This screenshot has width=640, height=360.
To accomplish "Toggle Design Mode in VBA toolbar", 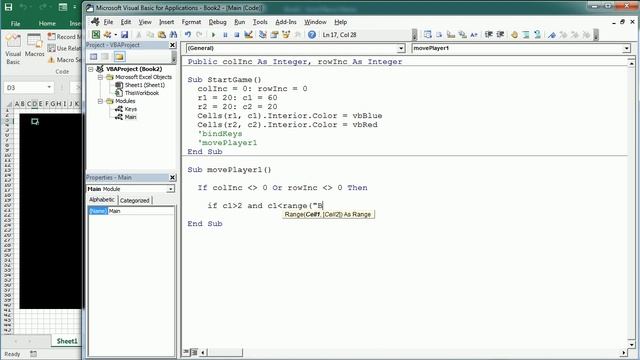I will 248,35.
